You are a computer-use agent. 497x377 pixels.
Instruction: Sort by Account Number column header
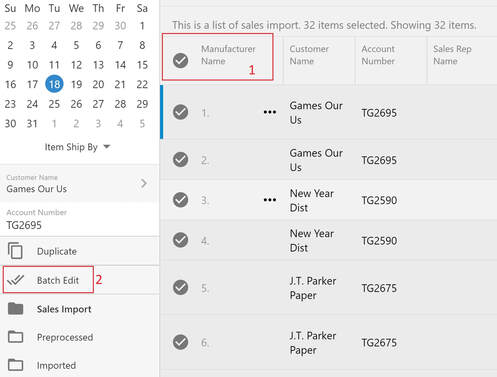click(x=378, y=55)
